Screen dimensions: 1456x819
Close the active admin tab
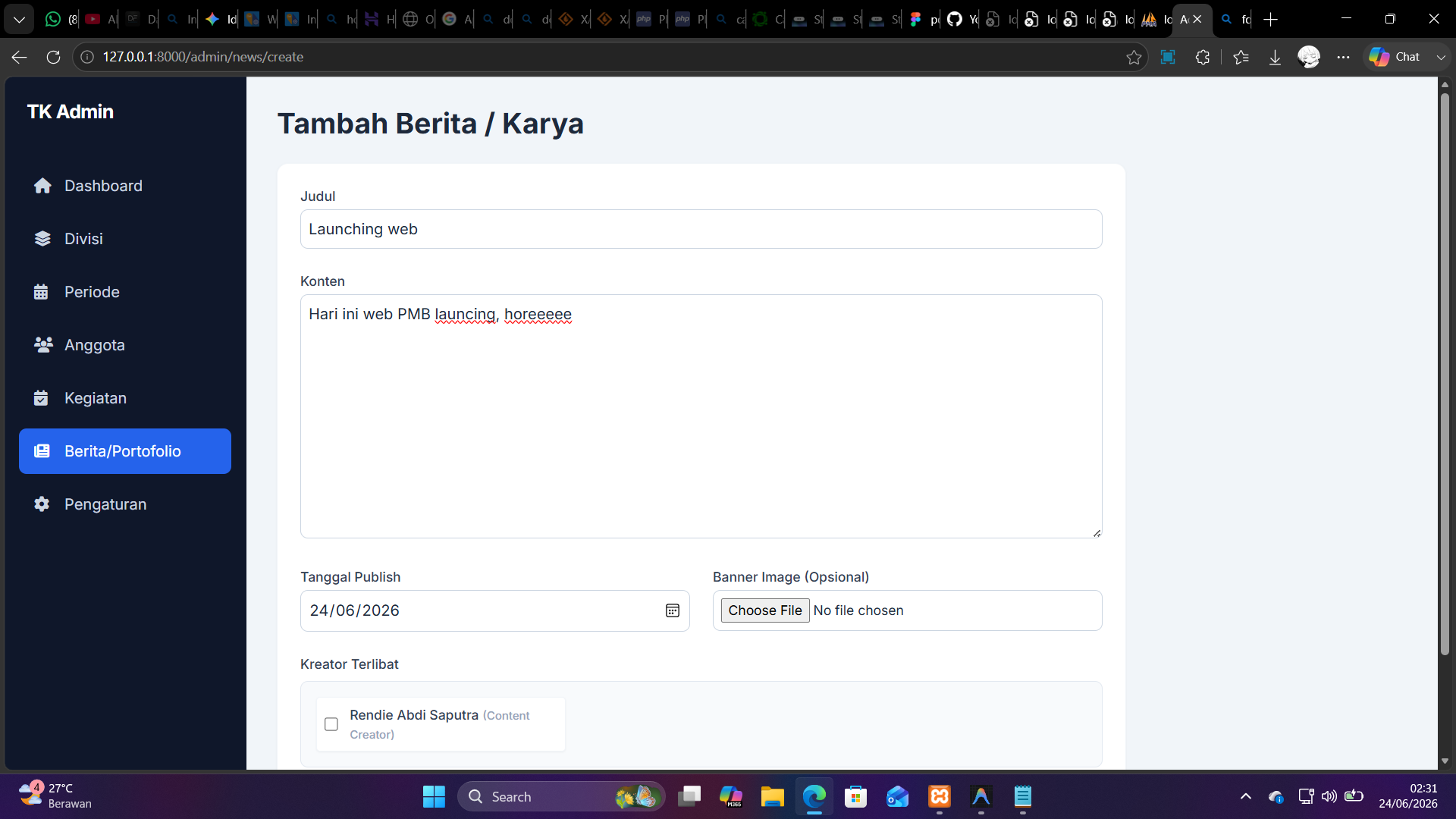1197,19
